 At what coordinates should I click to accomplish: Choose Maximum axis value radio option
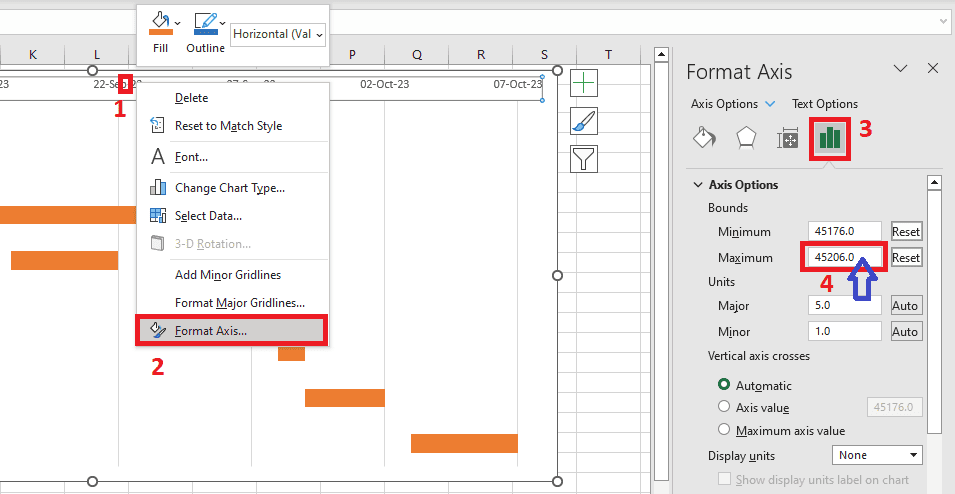pos(725,430)
